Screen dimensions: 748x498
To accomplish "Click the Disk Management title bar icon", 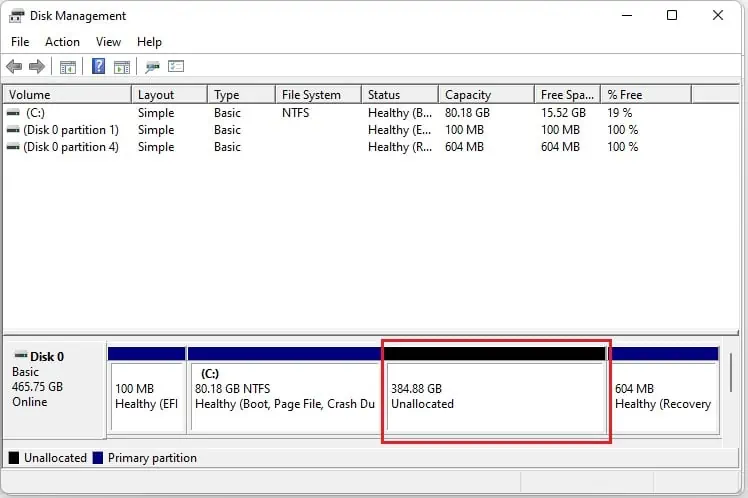I will click(x=17, y=16).
